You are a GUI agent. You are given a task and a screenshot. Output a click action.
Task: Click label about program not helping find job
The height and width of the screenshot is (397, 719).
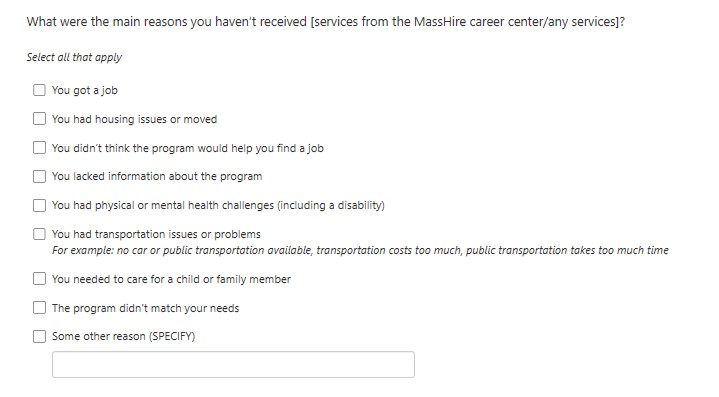[x=188, y=148]
